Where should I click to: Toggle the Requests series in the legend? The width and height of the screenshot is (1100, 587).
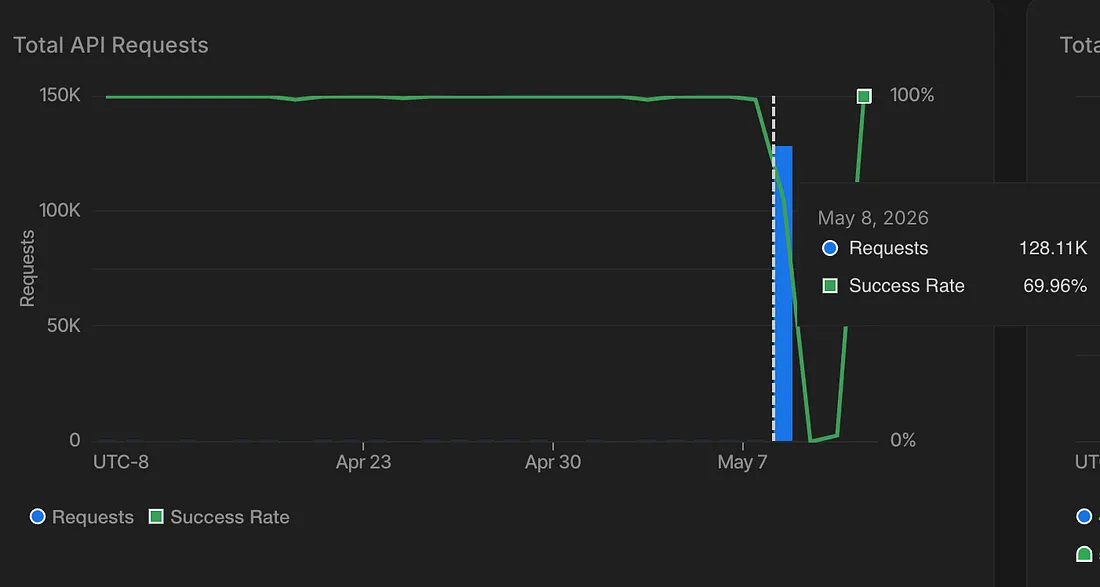pos(81,518)
